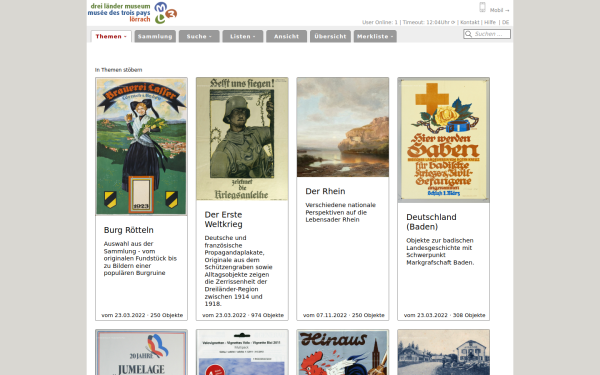Click the 'User Online: 1' status text
Image resolution: width=600 pixels, height=375 pixels.
[380, 22]
